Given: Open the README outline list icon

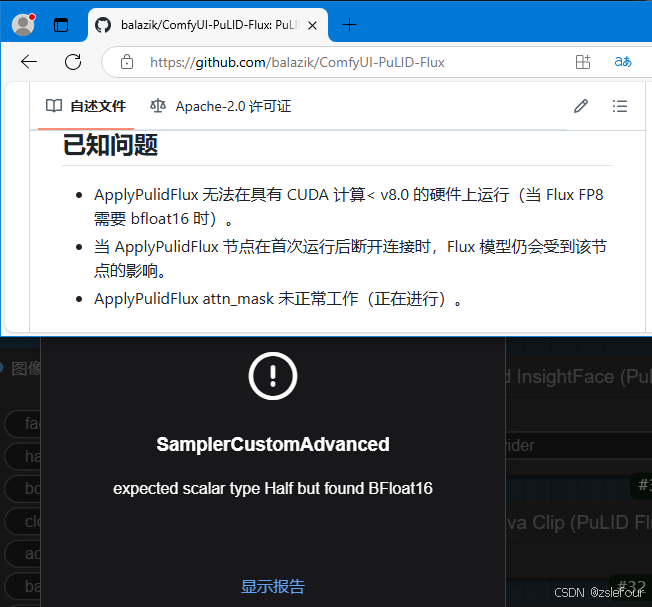Looking at the screenshot, I should coord(620,106).
